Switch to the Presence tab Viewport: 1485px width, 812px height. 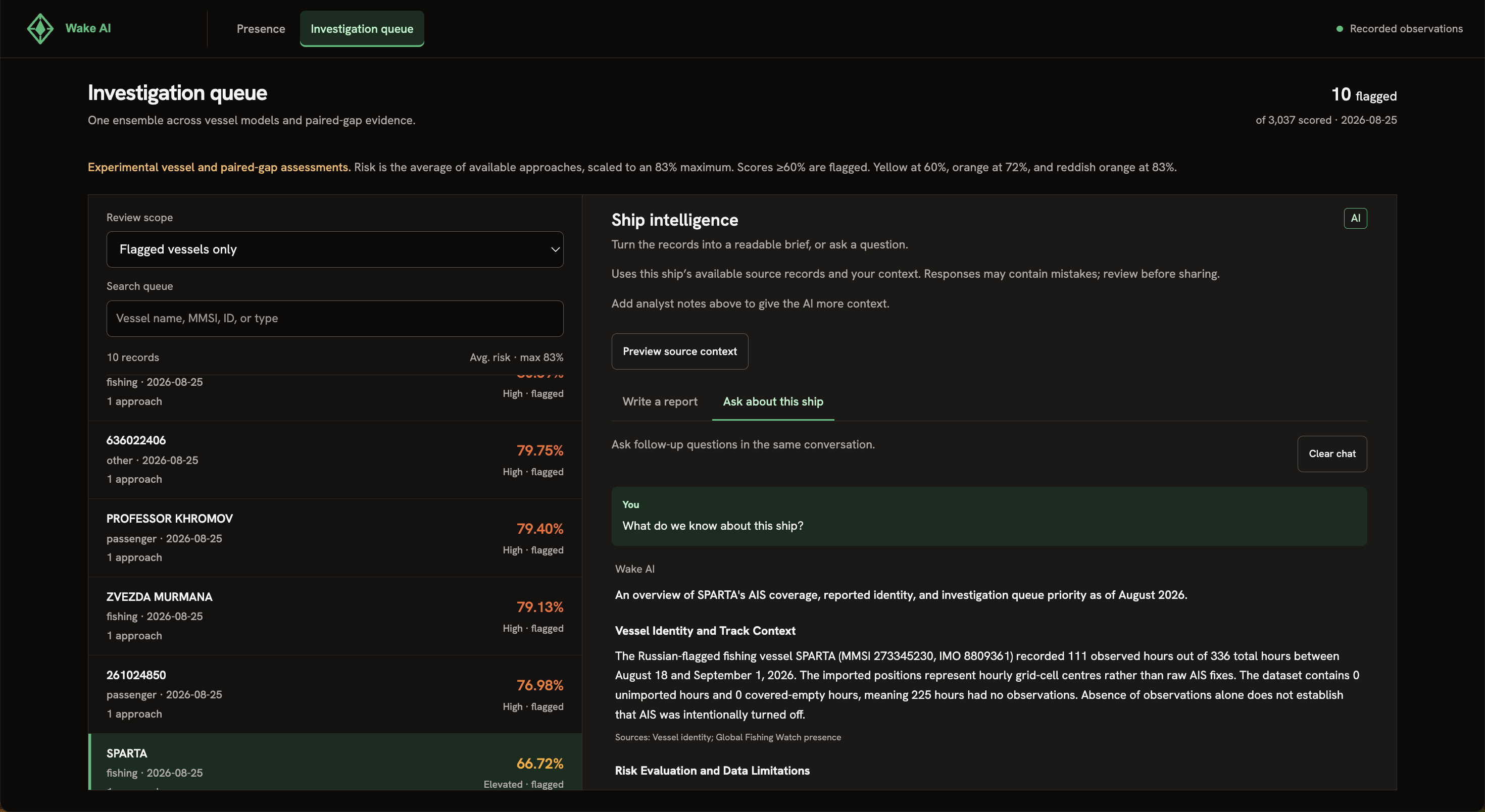[x=261, y=29]
